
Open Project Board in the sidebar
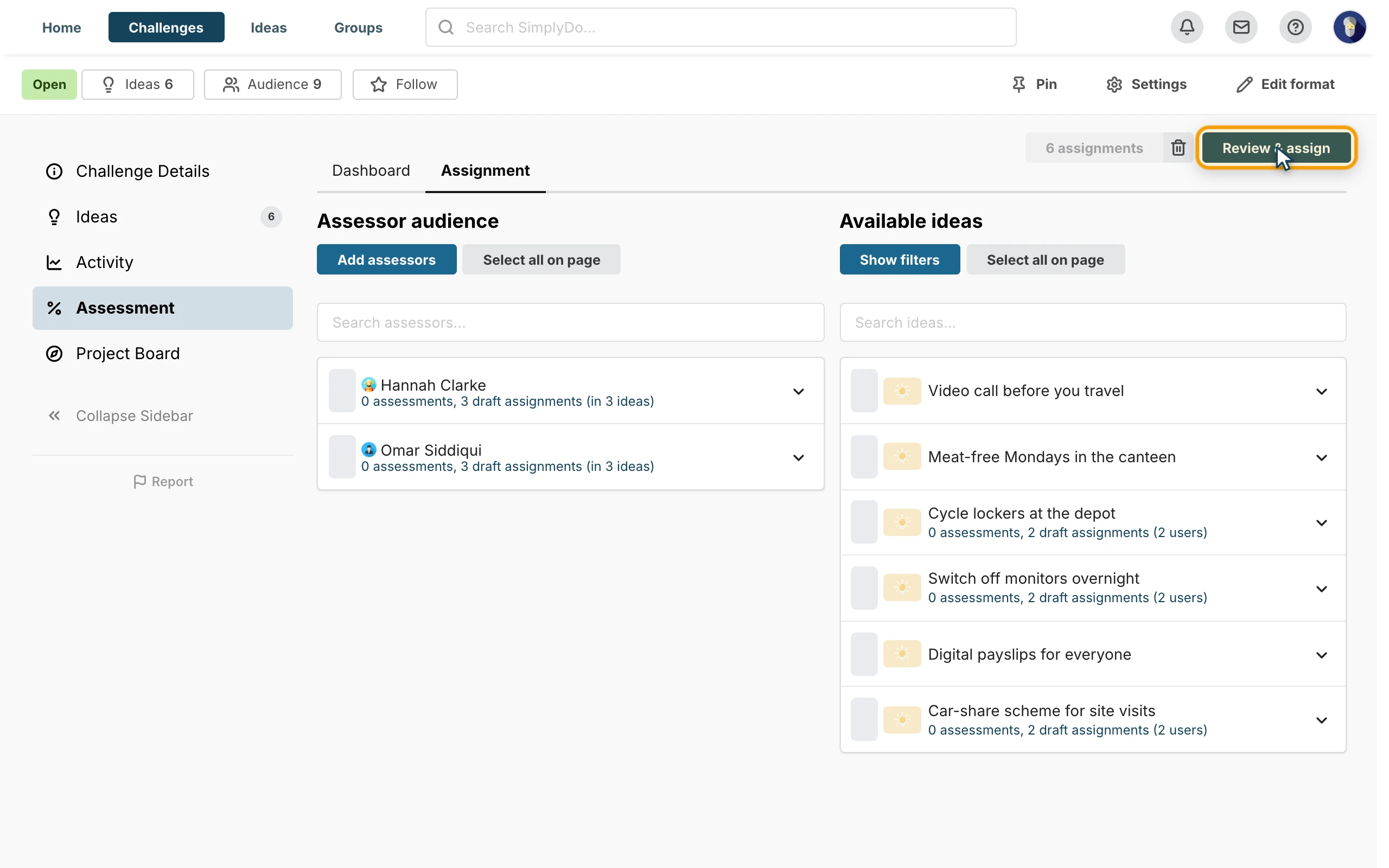click(x=162, y=353)
